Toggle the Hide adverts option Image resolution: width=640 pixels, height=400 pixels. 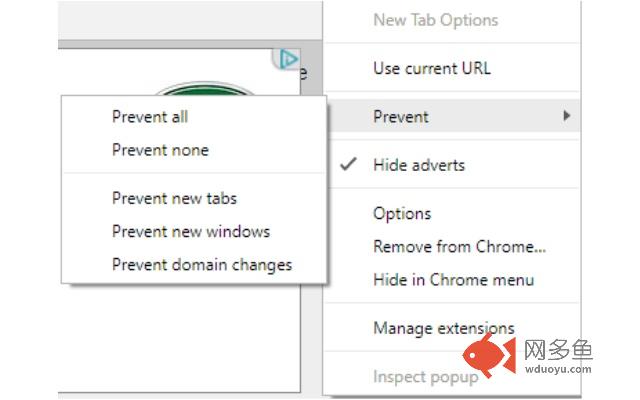[453, 165]
